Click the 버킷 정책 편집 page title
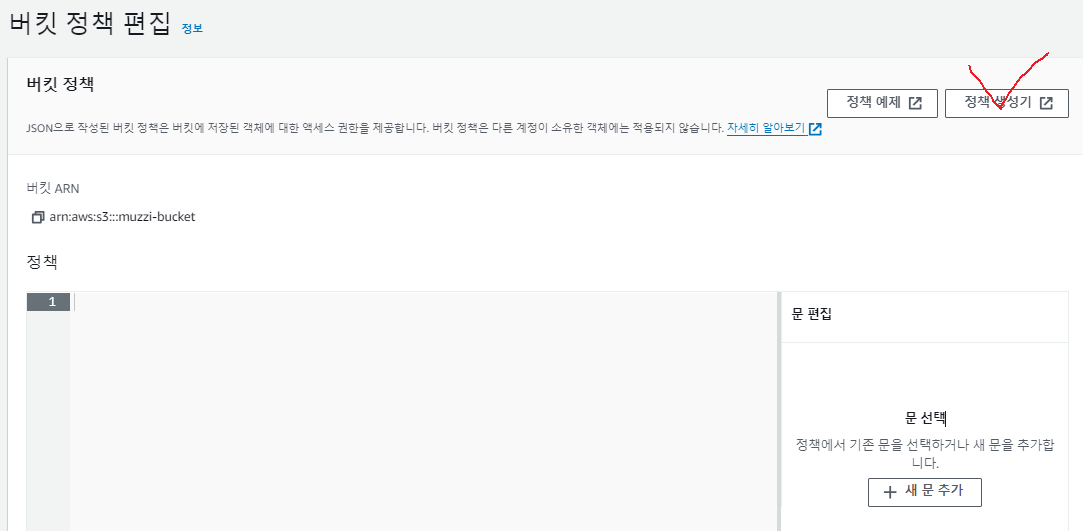 (x=90, y=24)
